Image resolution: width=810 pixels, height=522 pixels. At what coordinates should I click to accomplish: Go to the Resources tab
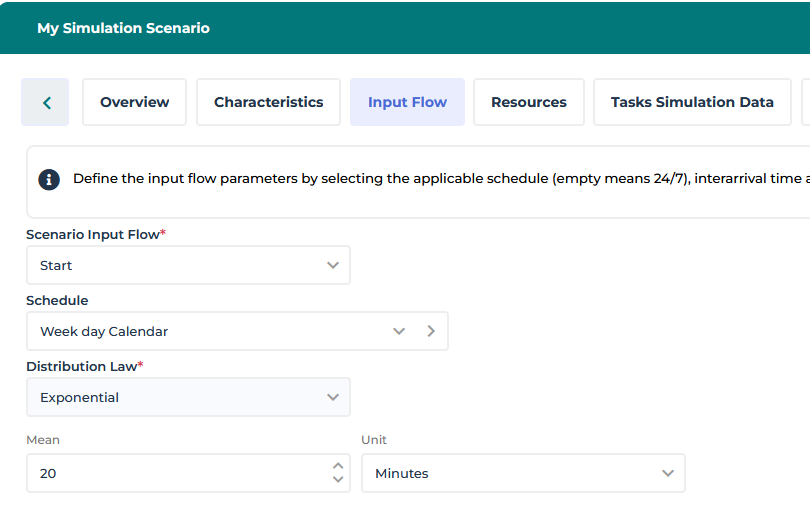[x=528, y=102]
